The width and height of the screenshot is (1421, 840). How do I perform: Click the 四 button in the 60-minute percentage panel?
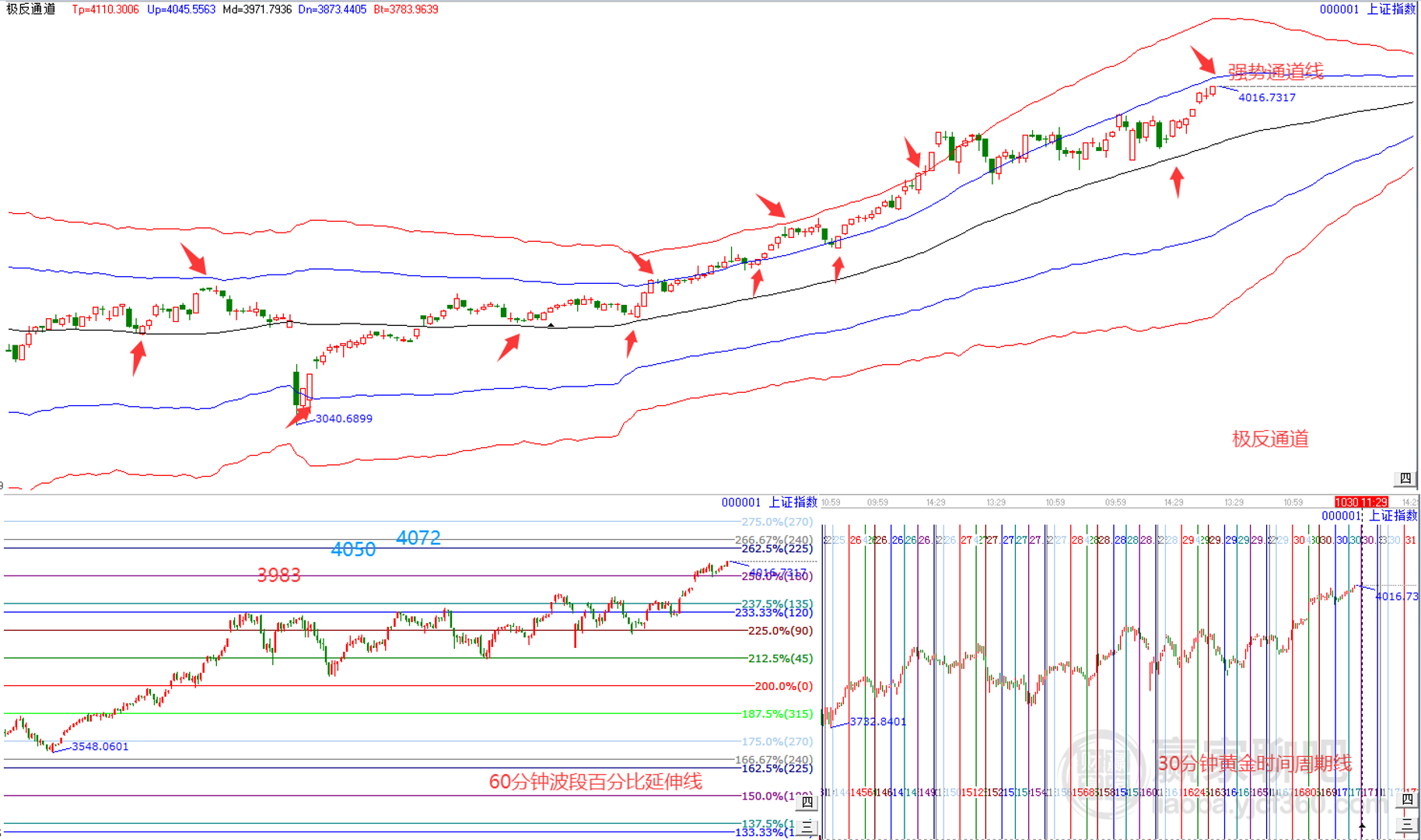(807, 802)
